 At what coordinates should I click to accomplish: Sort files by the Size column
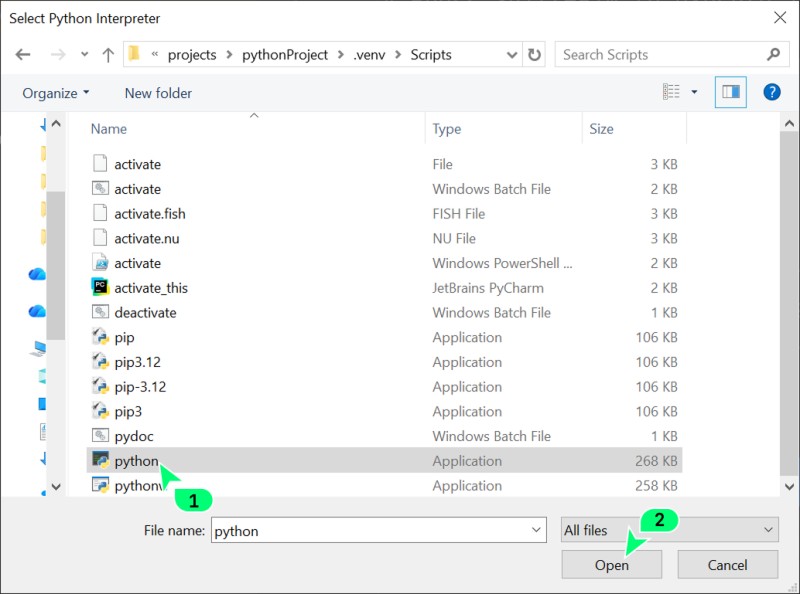point(601,129)
